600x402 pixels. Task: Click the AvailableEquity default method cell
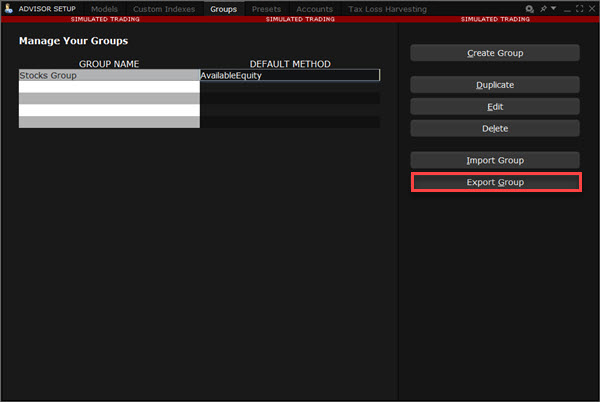coord(290,75)
